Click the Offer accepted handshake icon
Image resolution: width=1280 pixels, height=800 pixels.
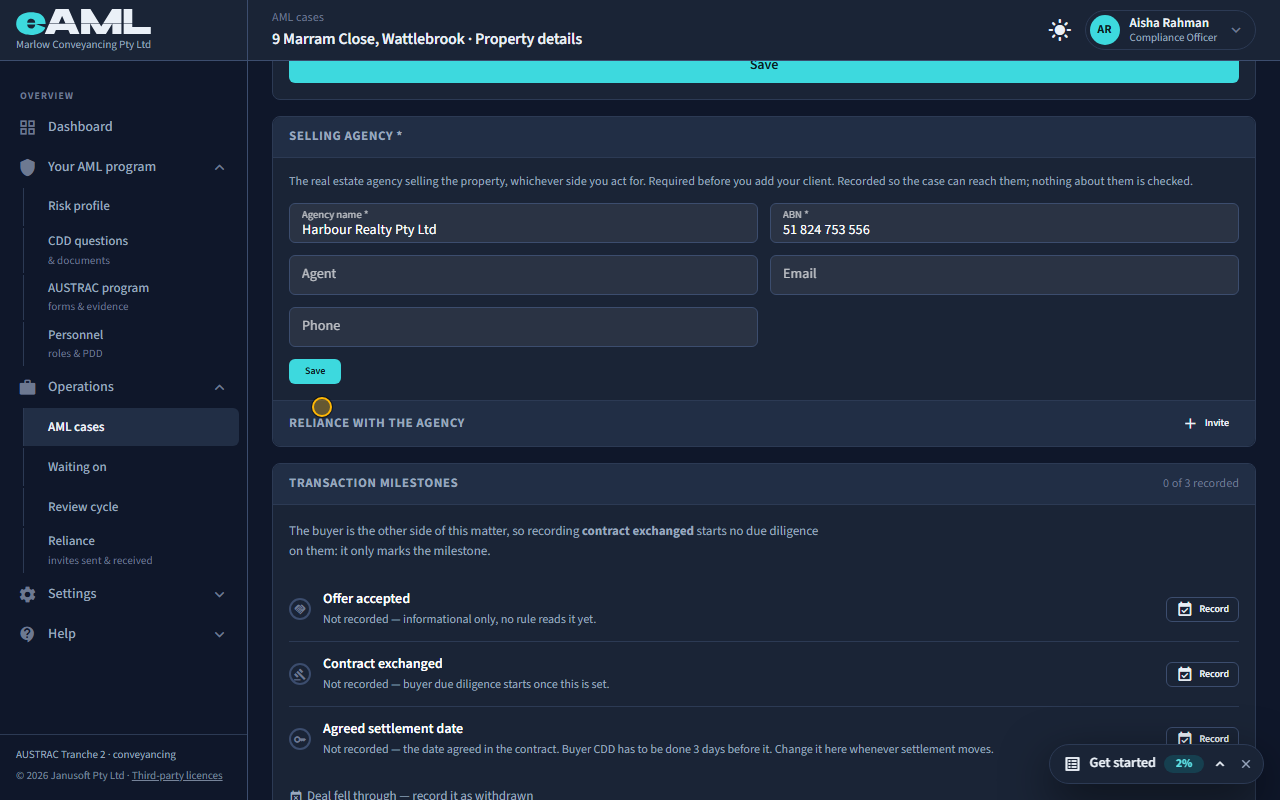[300, 609]
